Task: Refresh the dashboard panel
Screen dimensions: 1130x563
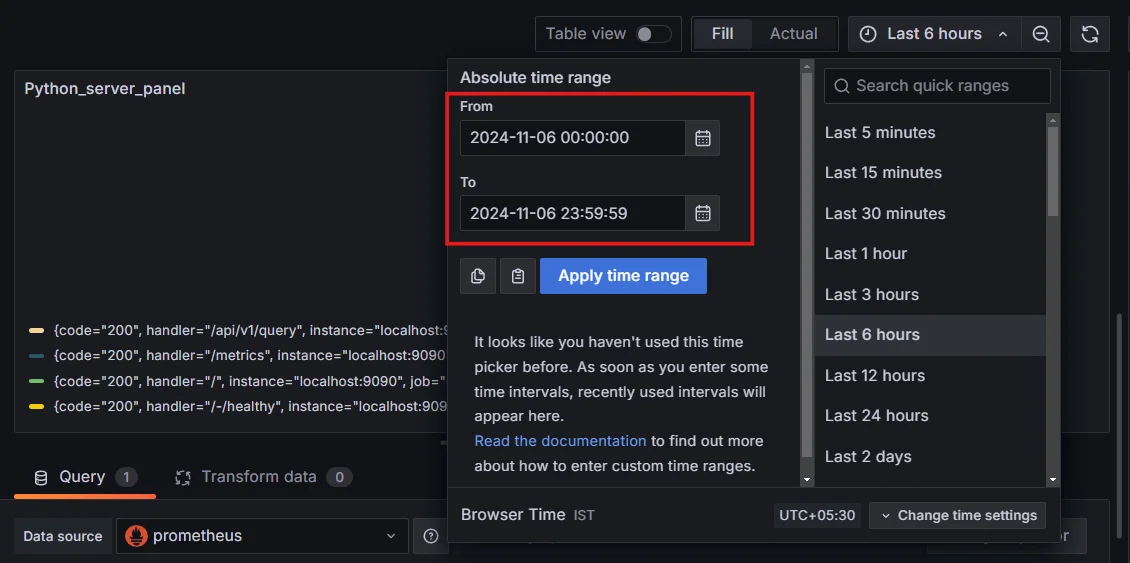Action: click(1090, 34)
